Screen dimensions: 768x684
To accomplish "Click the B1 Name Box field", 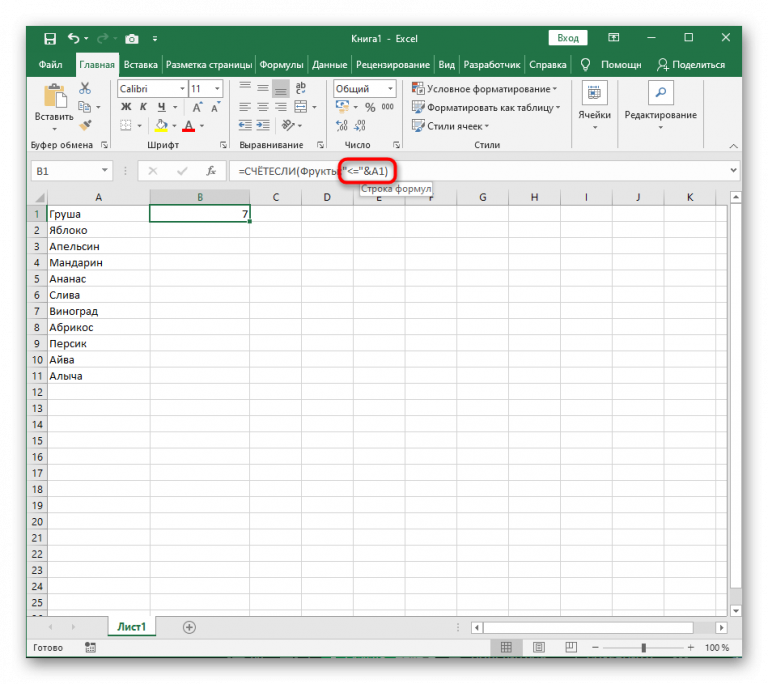I will [65, 171].
